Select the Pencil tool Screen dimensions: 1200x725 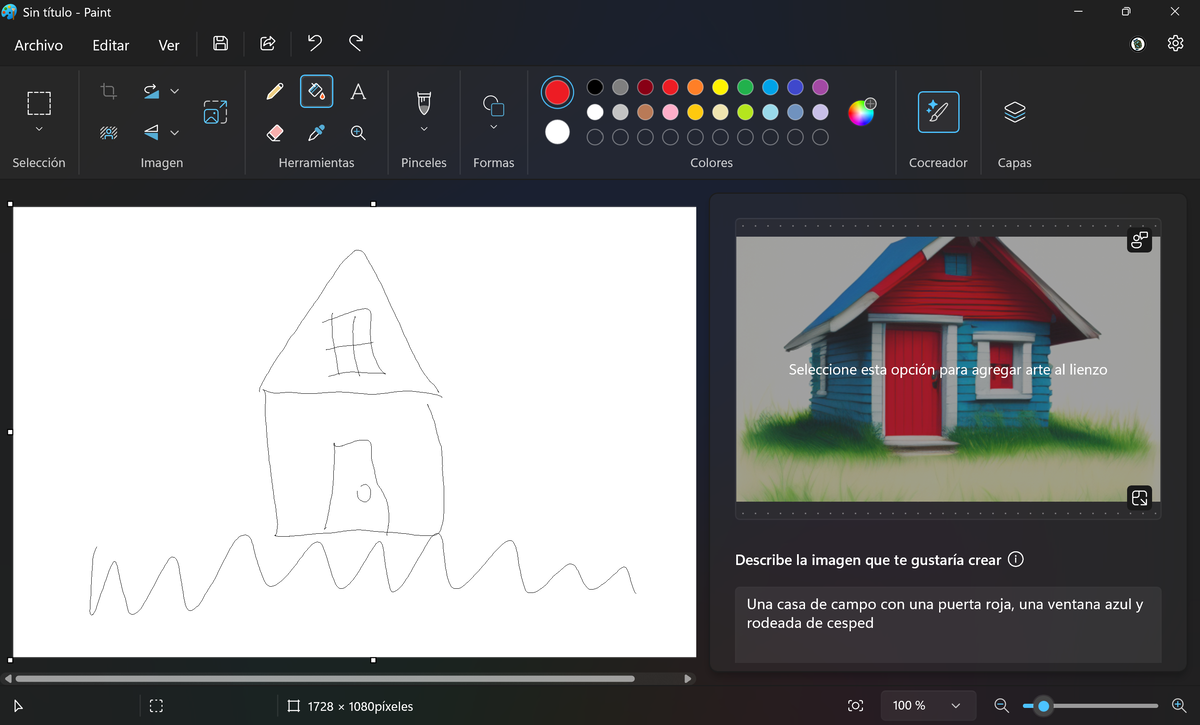(x=275, y=92)
